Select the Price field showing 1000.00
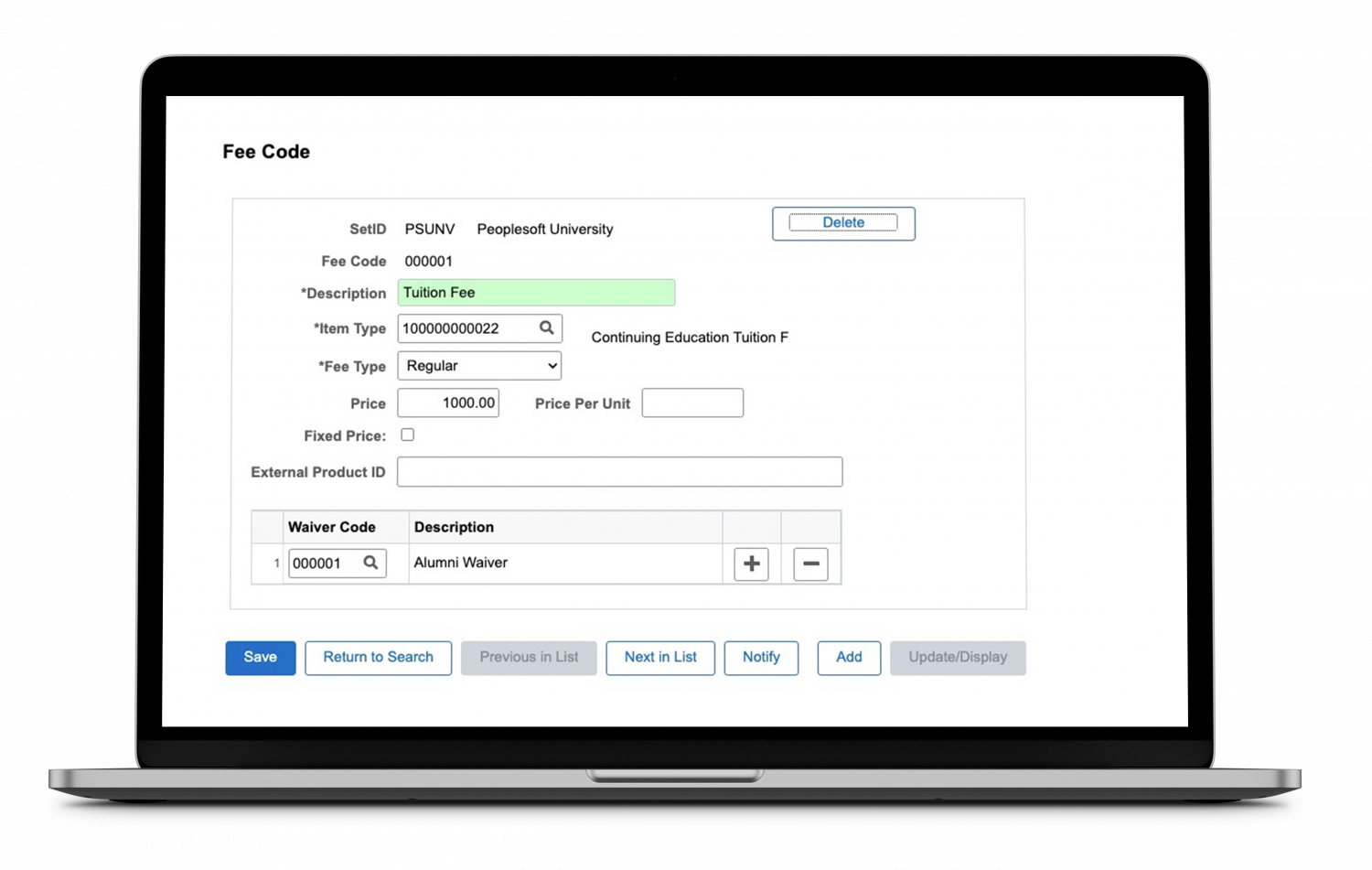Viewport: 1372px width, 870px height. click(448, 403)
